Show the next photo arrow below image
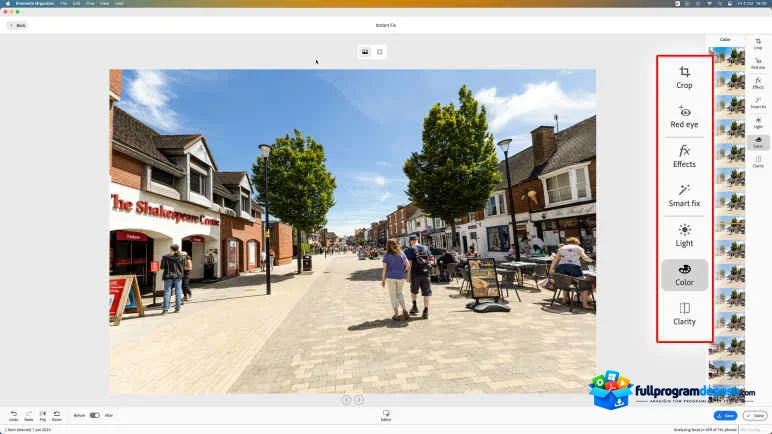The width and height of the screenshot is (772, 434). pyautogui.click(x=359, y=400)
